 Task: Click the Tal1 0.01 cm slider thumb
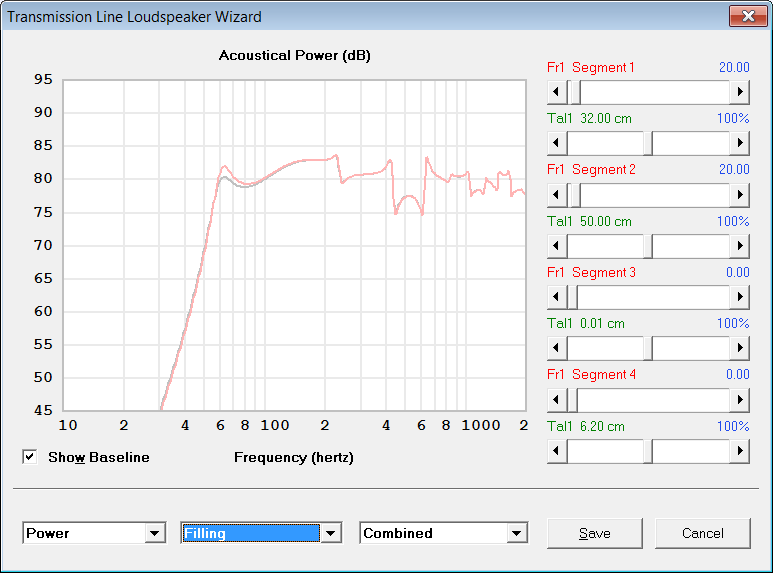pos(648,348)
